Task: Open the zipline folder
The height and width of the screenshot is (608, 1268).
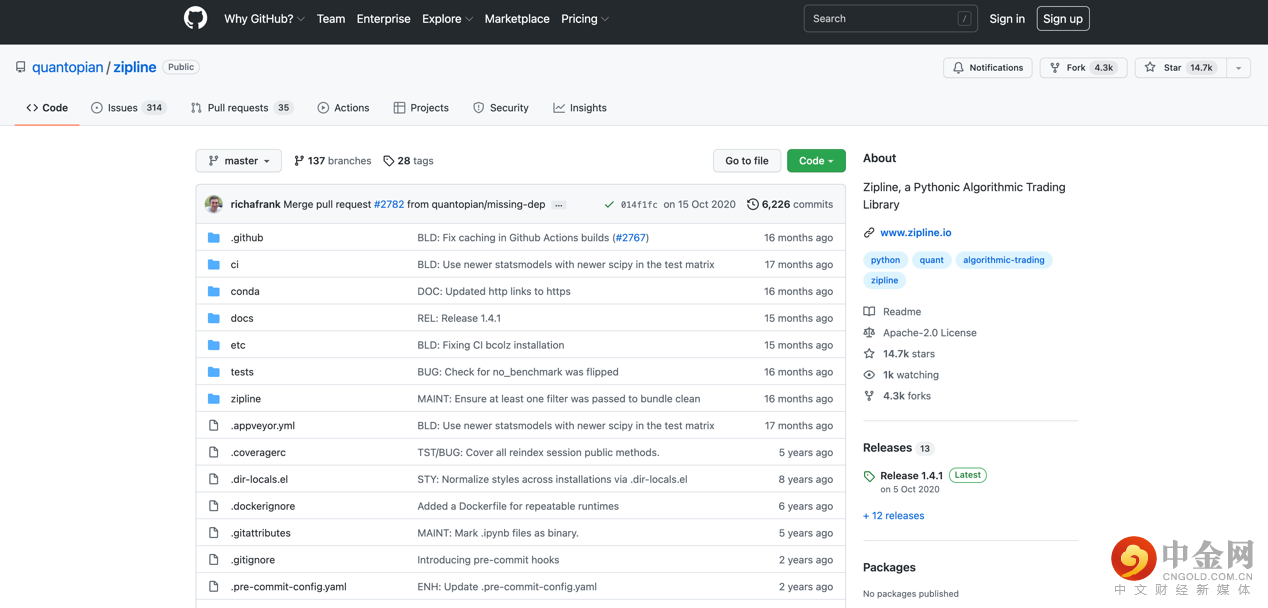Action: [x=246, y=399]
